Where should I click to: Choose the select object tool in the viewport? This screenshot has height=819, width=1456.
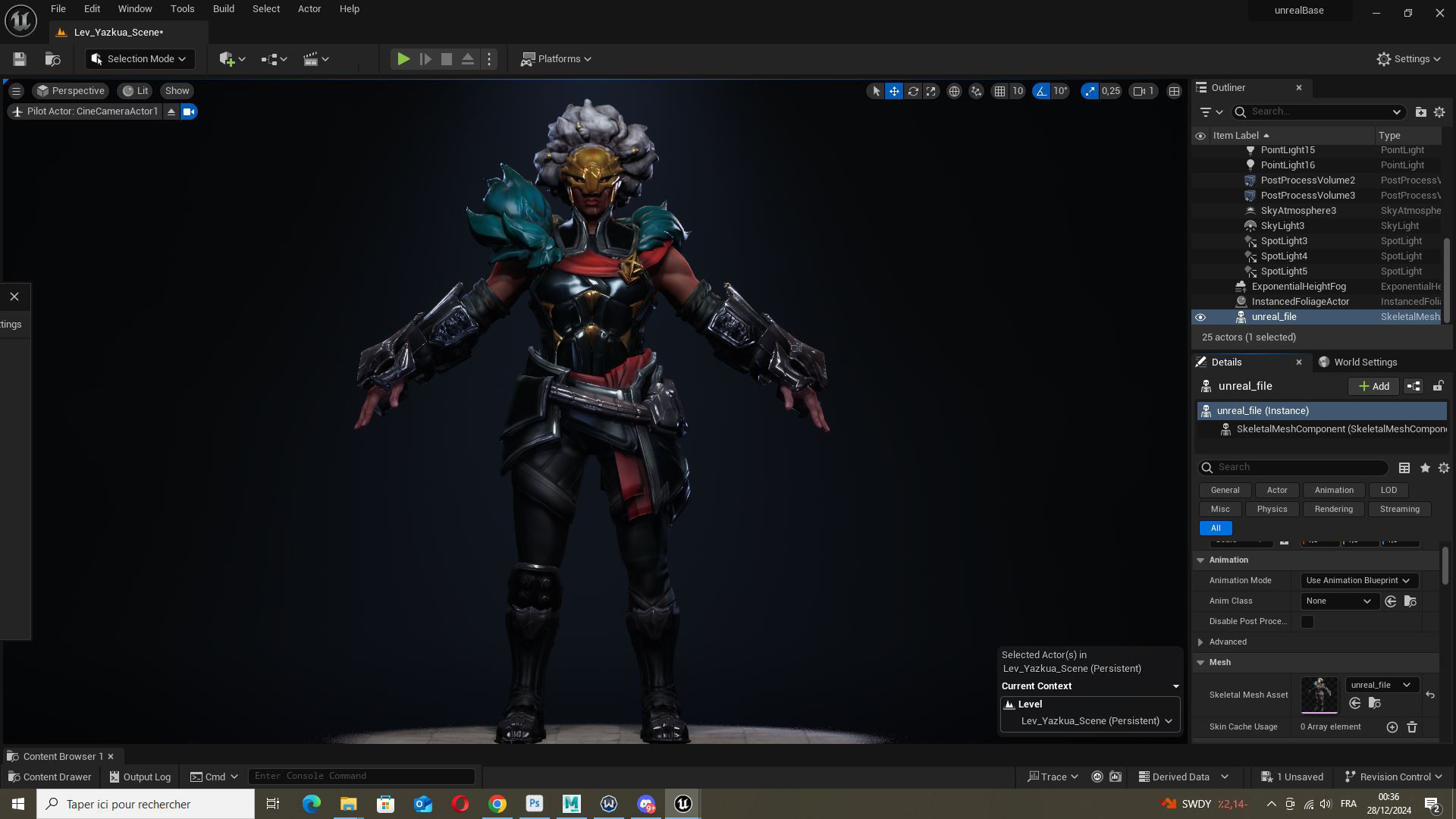click(x=876, y=91)
